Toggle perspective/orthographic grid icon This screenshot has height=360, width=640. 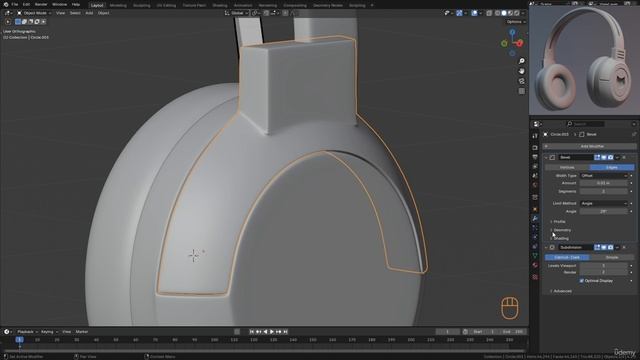point(522,91)
